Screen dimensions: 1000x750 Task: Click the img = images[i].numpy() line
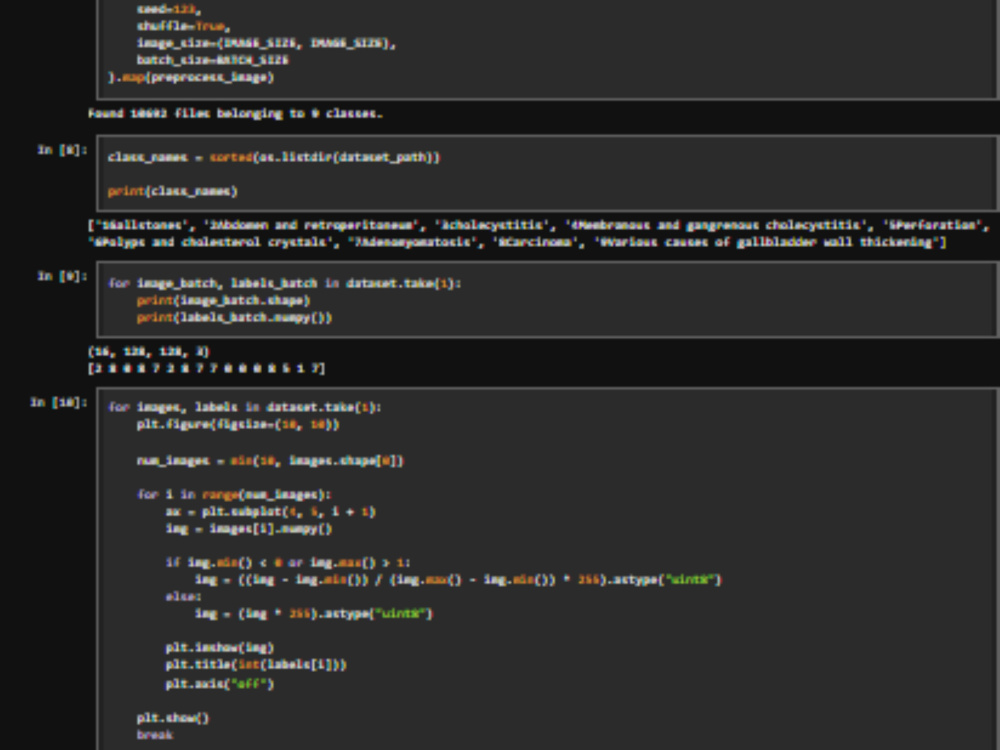click(249, 529)
